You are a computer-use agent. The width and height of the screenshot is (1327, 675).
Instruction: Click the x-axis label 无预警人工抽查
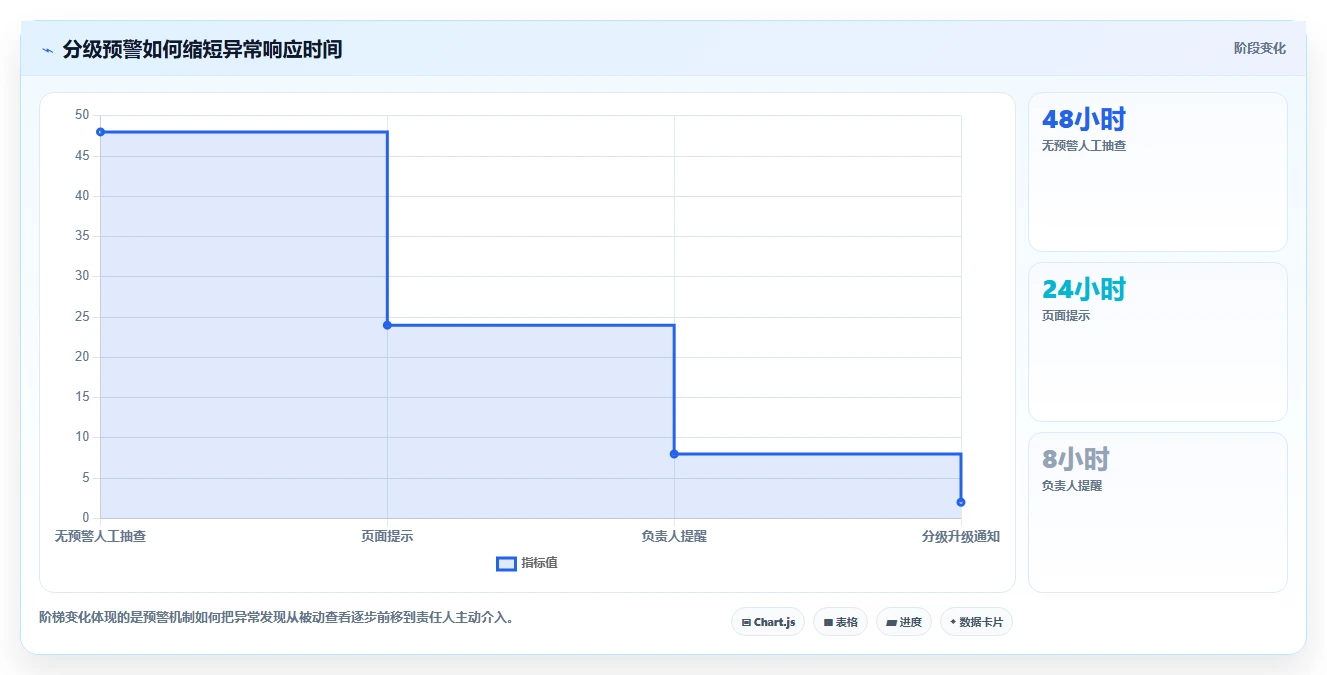click(x=100, y=537)
